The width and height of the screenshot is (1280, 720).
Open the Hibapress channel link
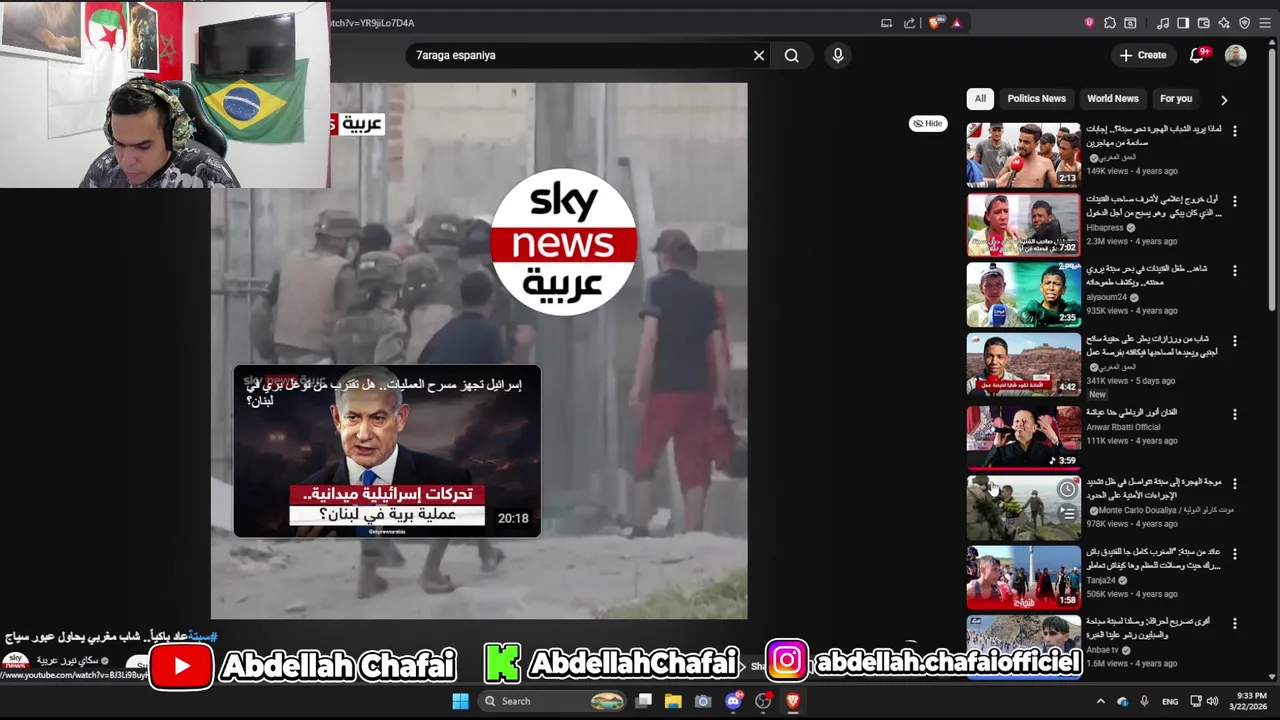pos(1105,228)
